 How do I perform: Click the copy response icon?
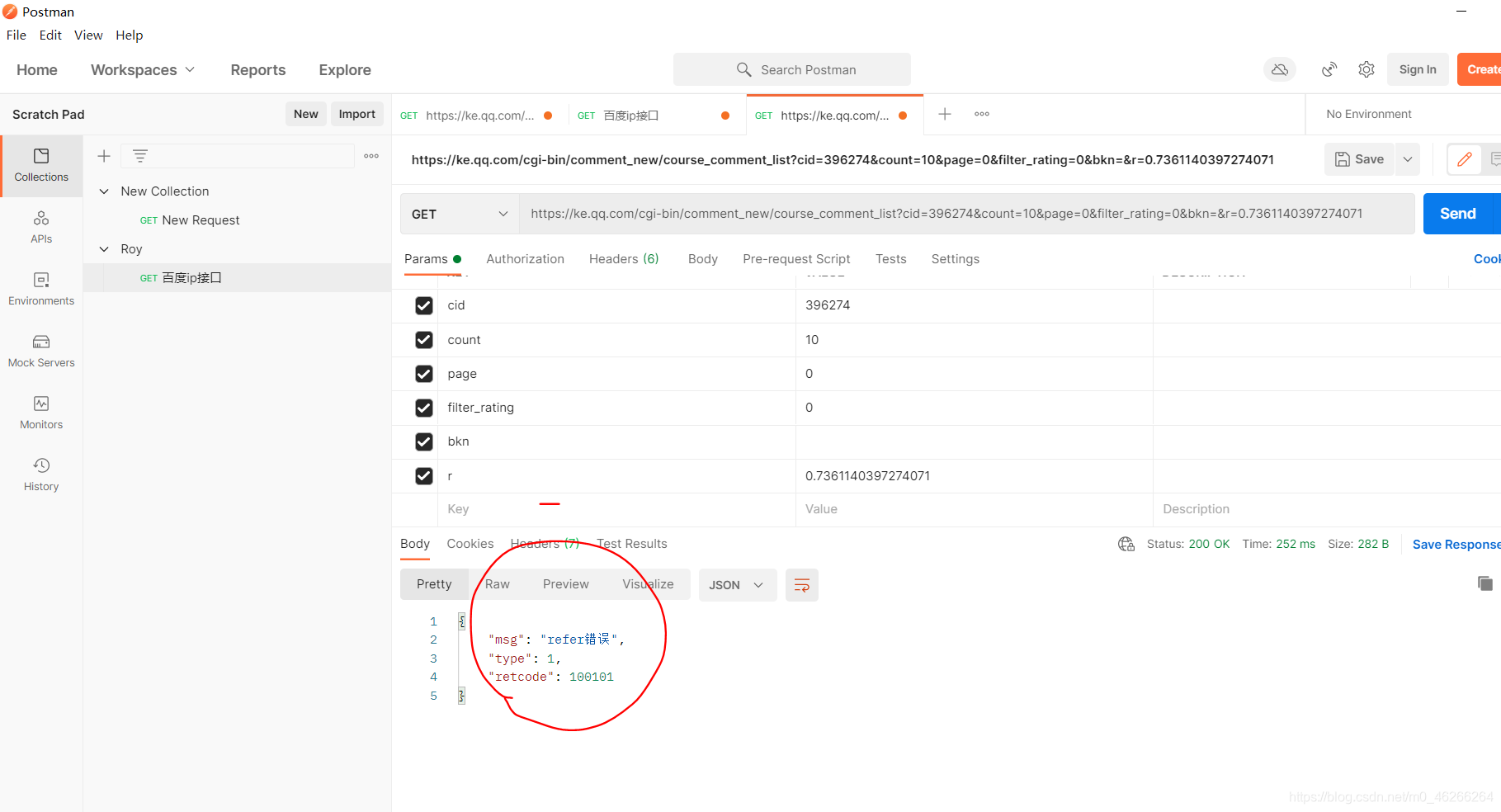pos(1485,583)
